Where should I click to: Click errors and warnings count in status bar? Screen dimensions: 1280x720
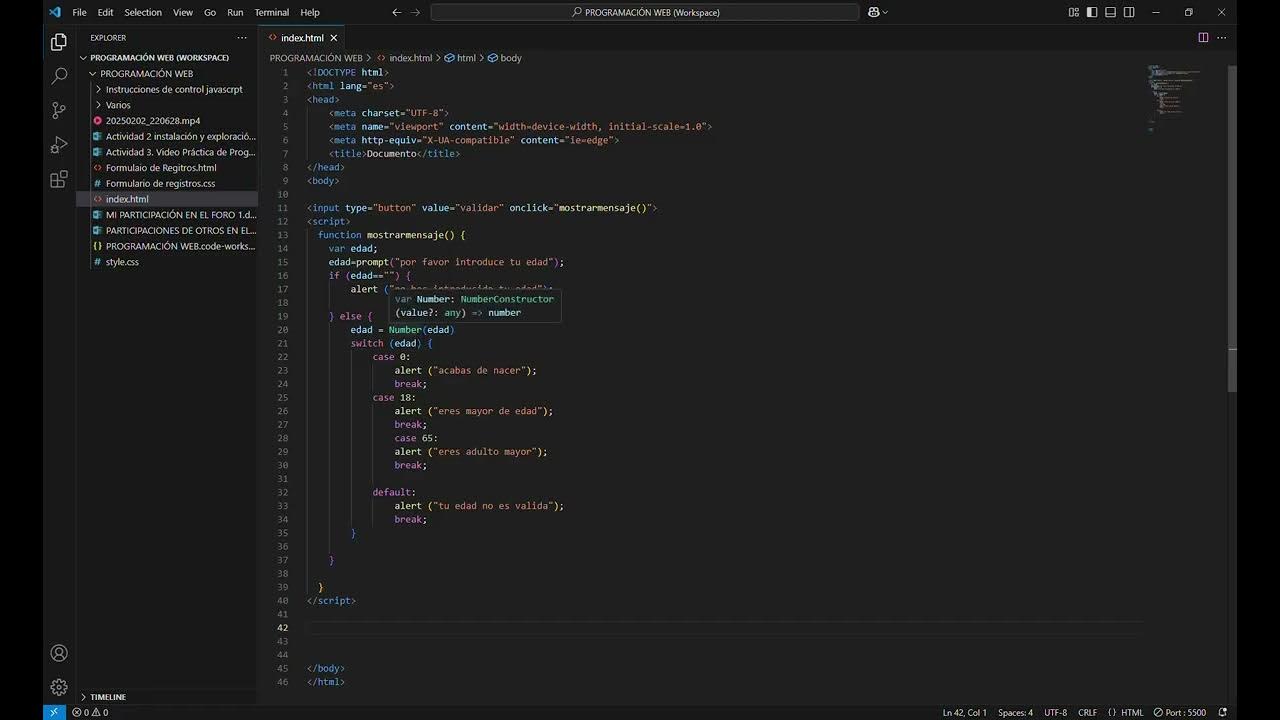90,712
